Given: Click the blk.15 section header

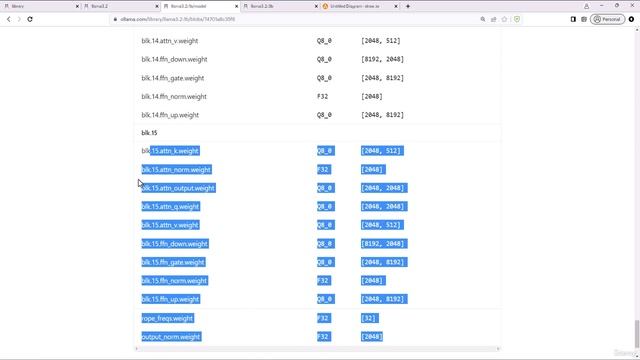Looking at the screenshot, I should [149, 133].
